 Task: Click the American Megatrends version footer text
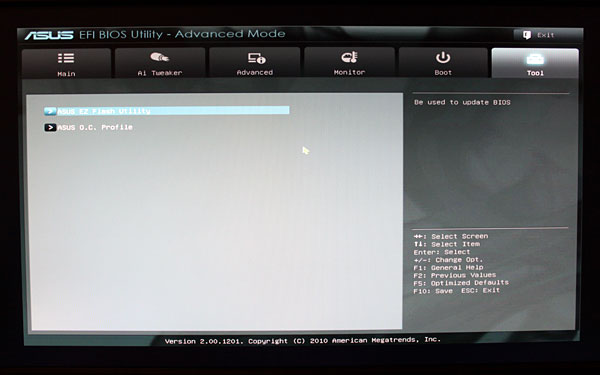coord(303,340)
